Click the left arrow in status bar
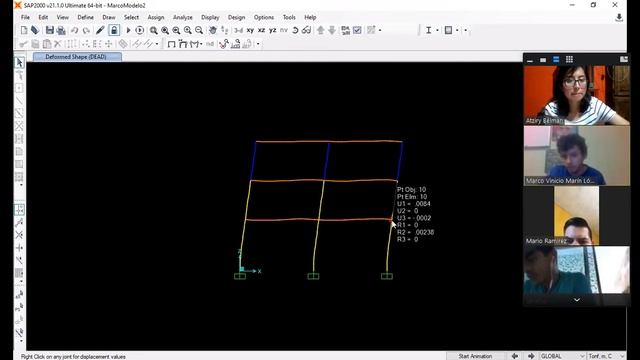640x360 pixels. click(515, 356)
